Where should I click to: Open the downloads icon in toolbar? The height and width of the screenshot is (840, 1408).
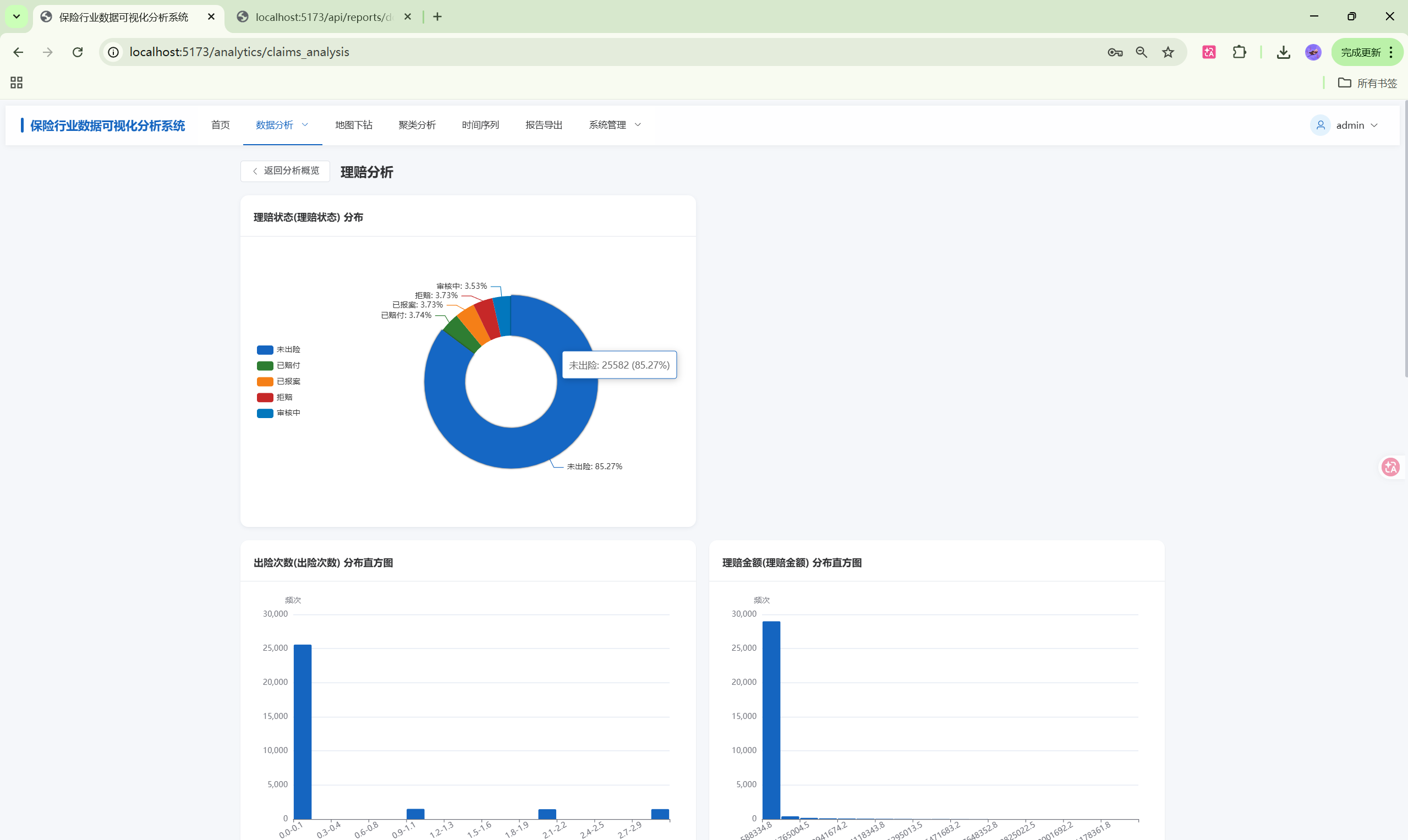[1283, 52]
